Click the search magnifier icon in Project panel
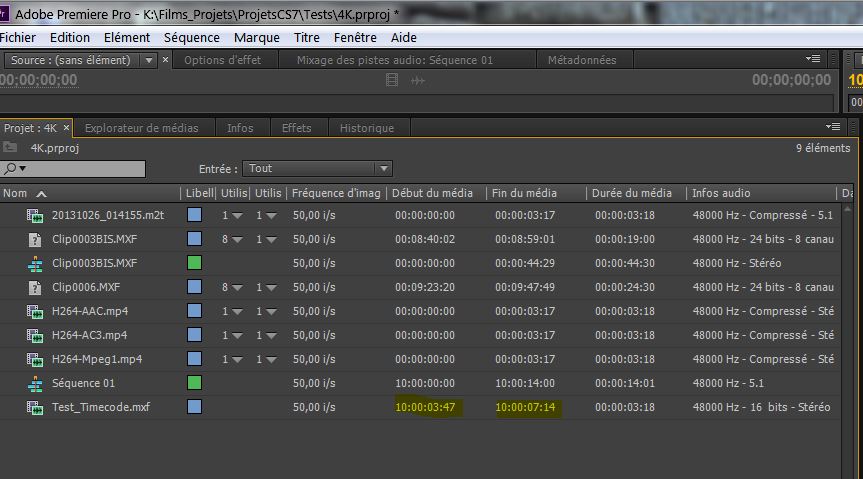863x479 pixels. click(x=10, y=168)
